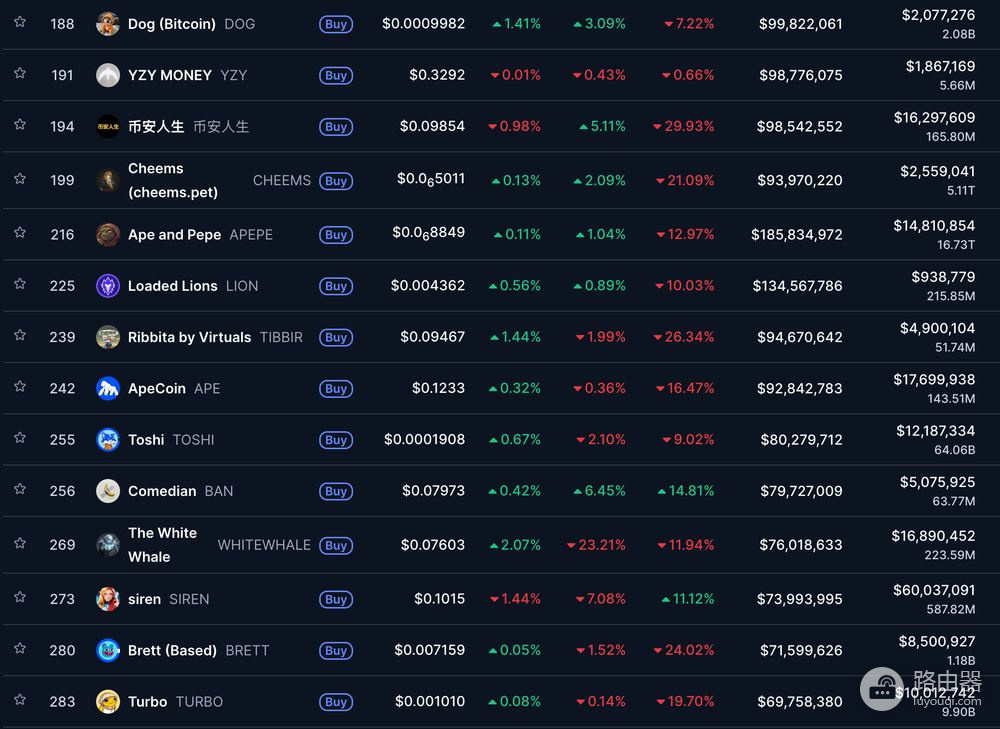The height and width of the screenshot is (729, 1000).
Task: Buy Ape and Pepe APEPE
Action: [x=336, y=235]
